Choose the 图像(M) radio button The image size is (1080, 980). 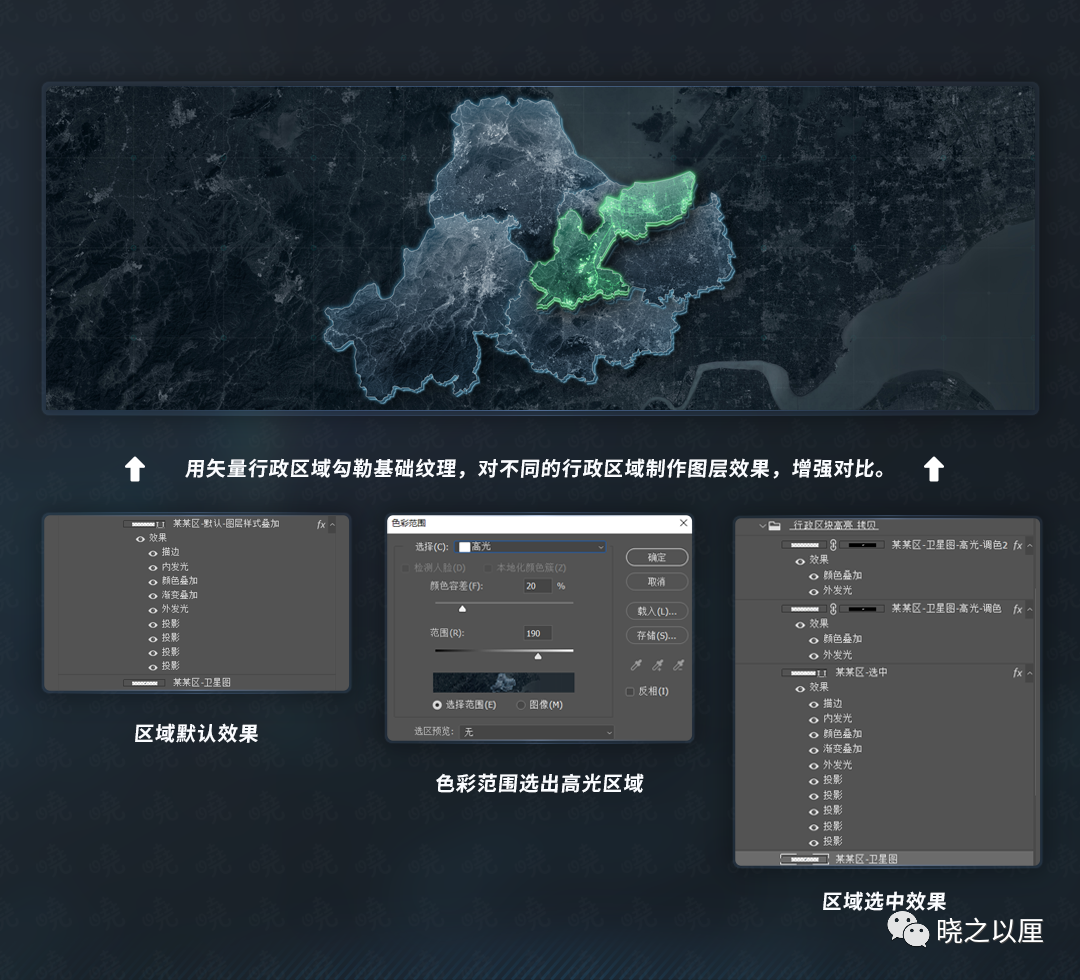521,705
